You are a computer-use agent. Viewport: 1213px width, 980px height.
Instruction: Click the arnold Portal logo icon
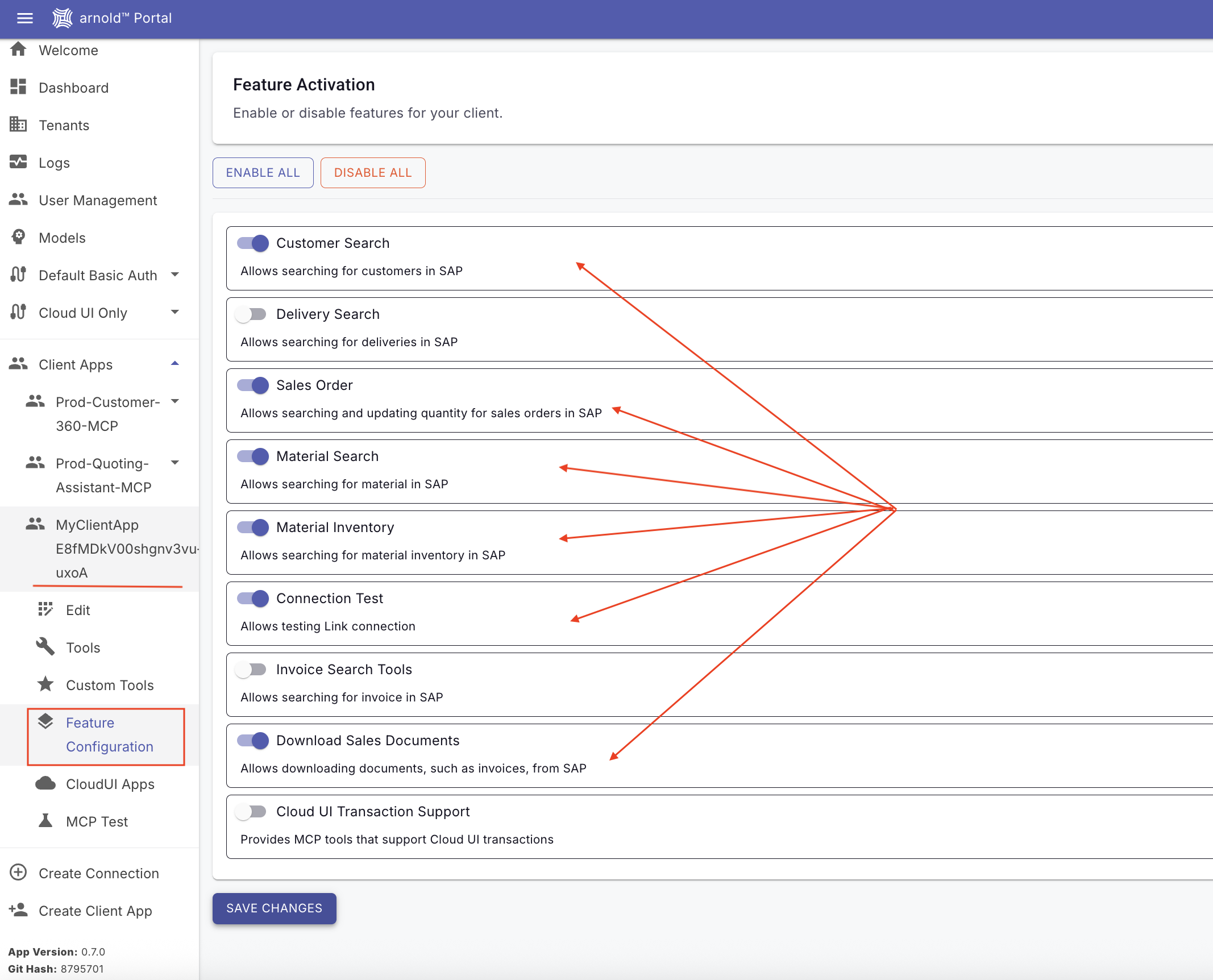click(x=63, y=18)
